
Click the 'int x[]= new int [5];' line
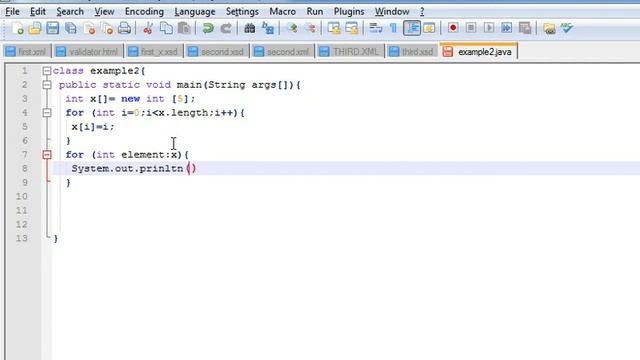pos(130,99)
